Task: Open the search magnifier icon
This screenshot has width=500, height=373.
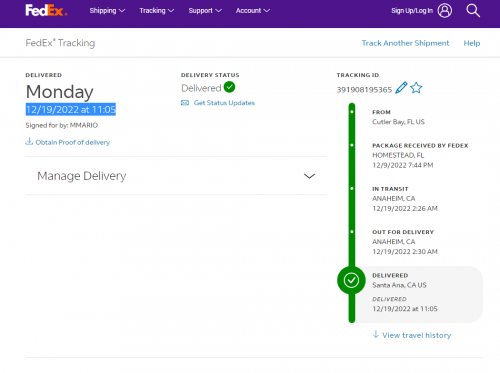Action: (x=473, y=10)
